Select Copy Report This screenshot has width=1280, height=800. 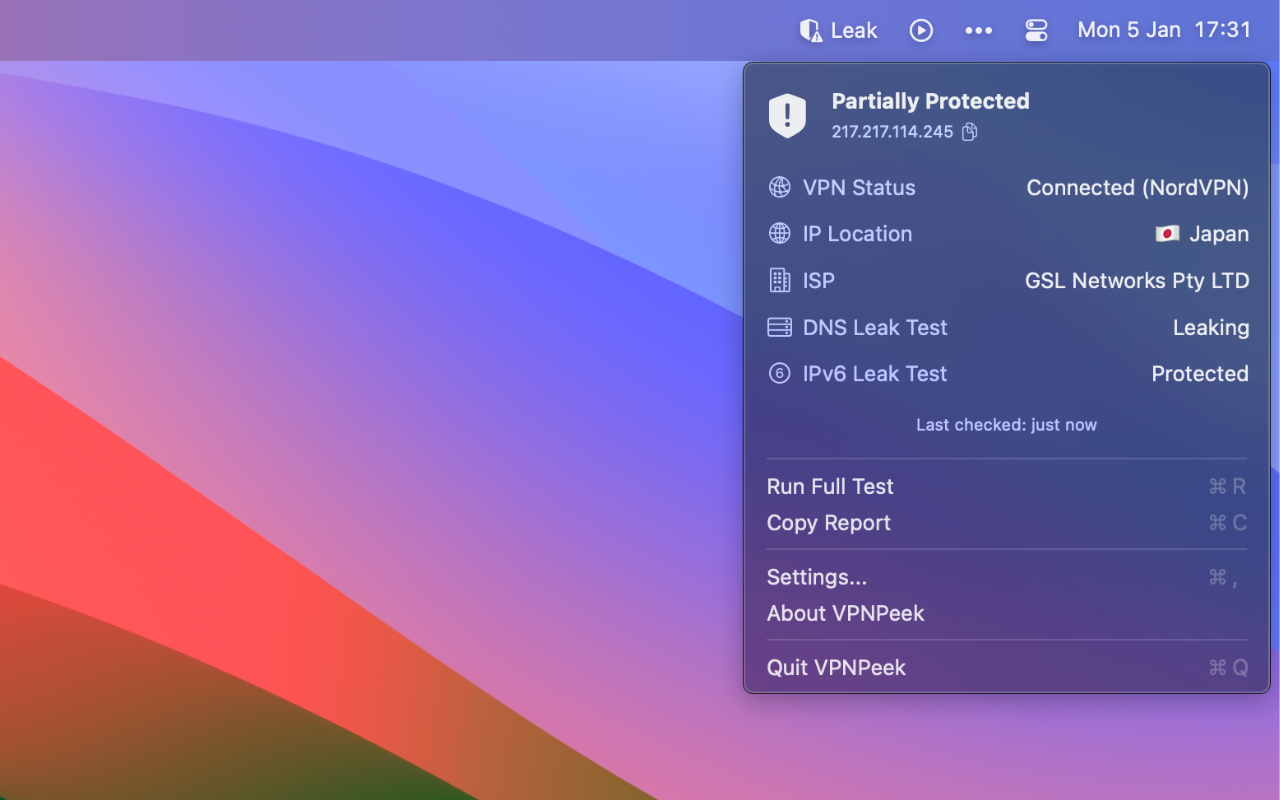[828, 522]
